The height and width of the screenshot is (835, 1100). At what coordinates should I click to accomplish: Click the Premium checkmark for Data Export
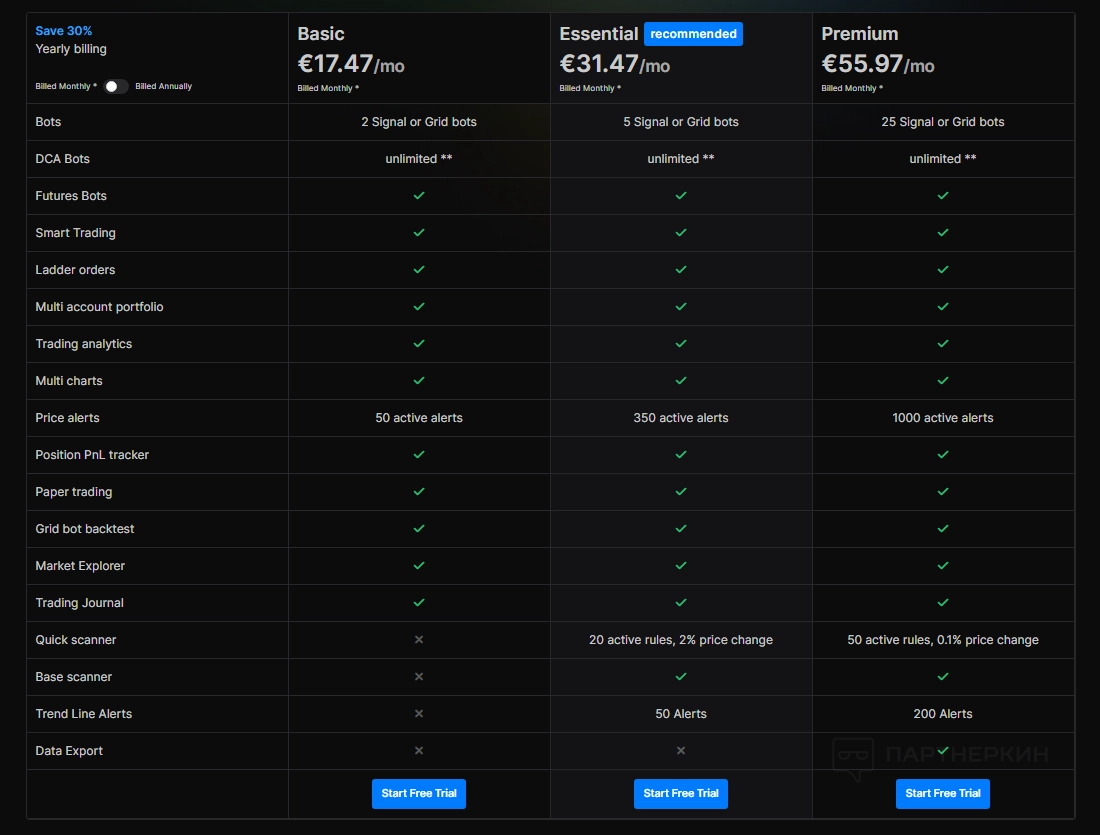tap(943, 751)
